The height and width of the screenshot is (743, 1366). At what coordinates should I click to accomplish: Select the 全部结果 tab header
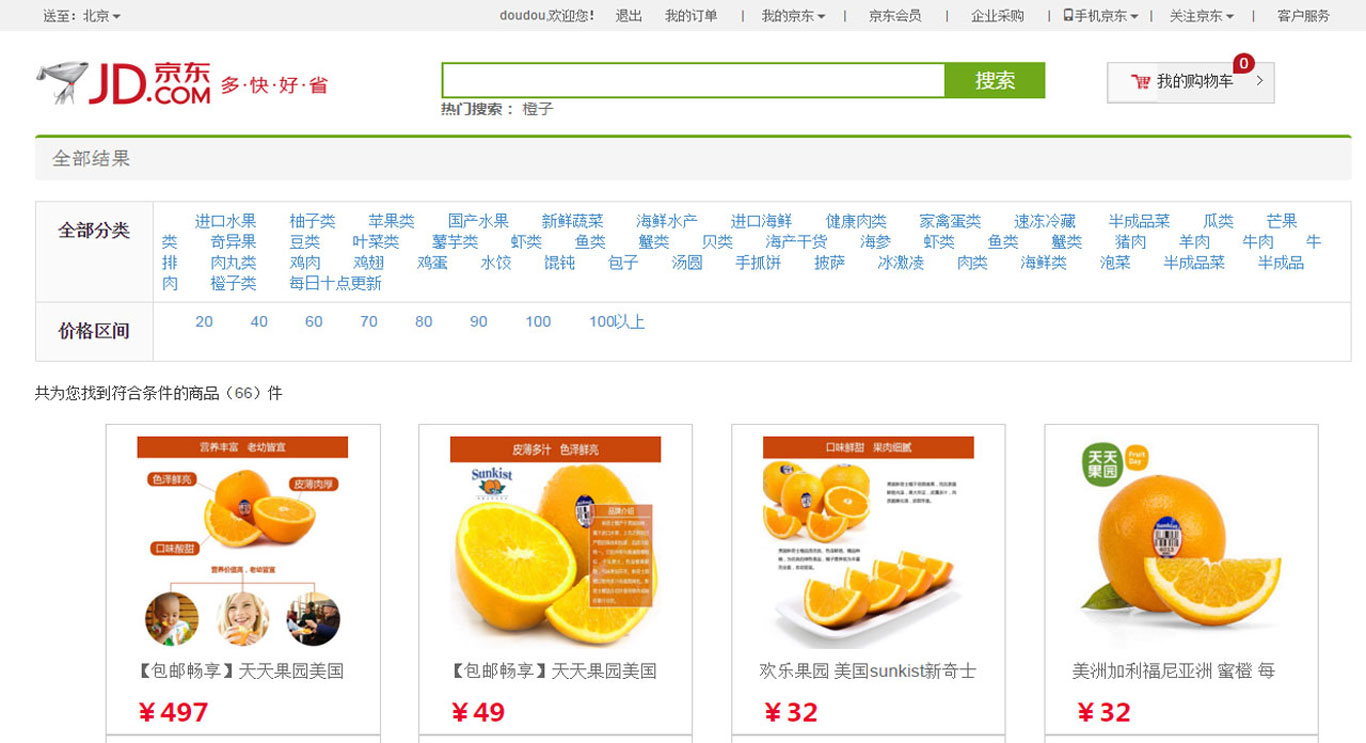click(91, 158)
